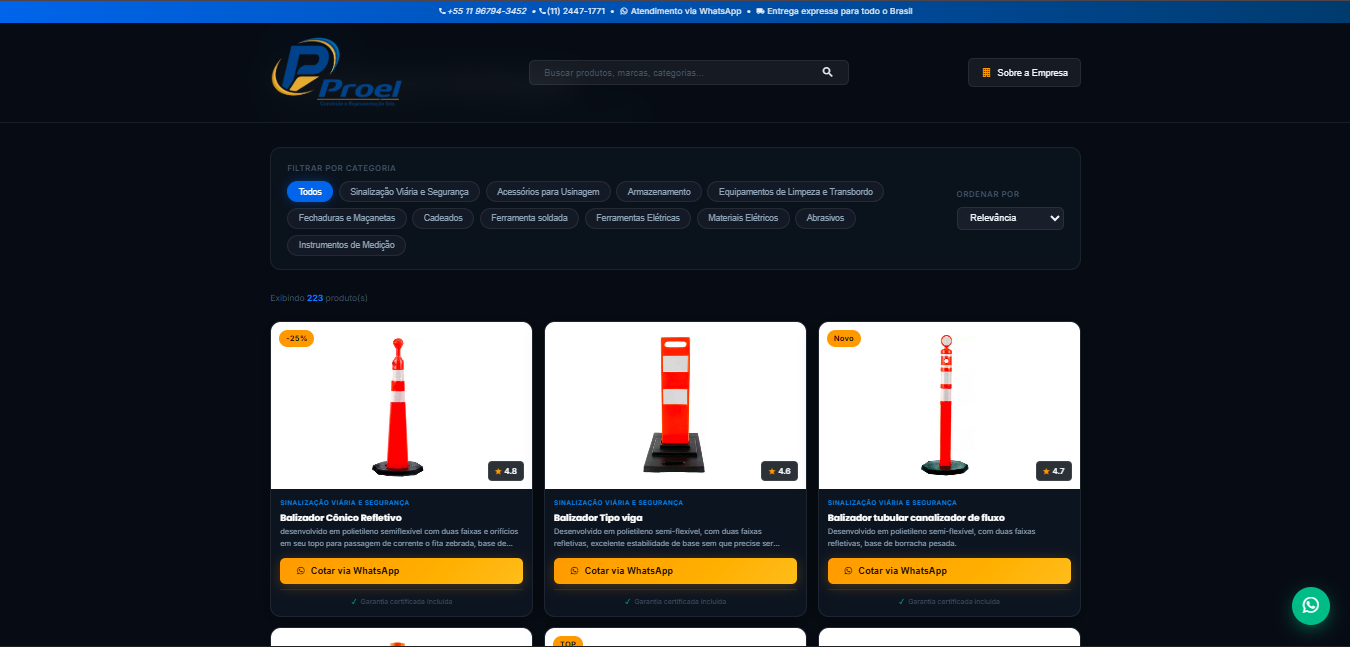
Task: Cotar via WhatsApp for Balizador Cônico Refletivo
Action: 401,571
